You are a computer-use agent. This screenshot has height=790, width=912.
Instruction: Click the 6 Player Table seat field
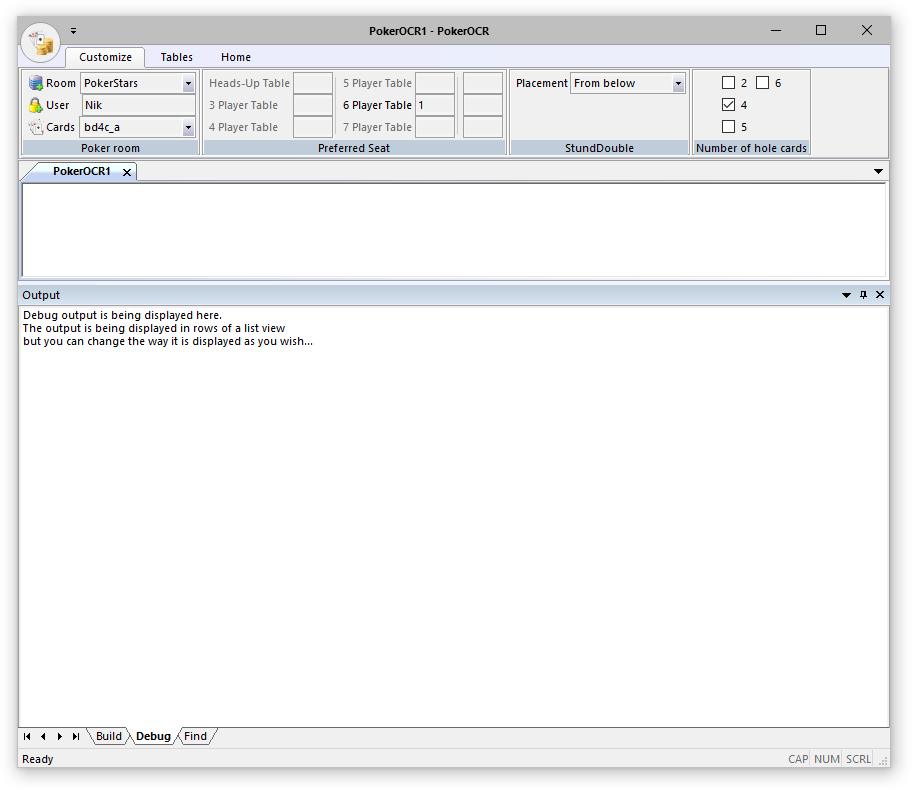(x=434, y=105)
